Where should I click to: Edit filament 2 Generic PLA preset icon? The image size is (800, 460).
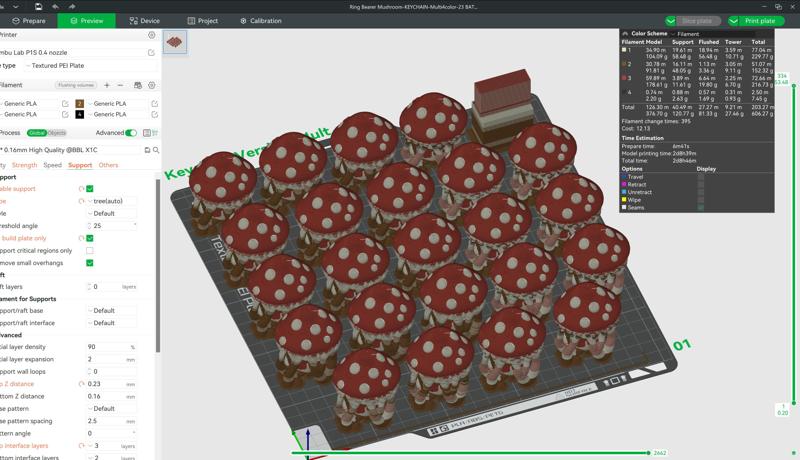pos(155,104)
